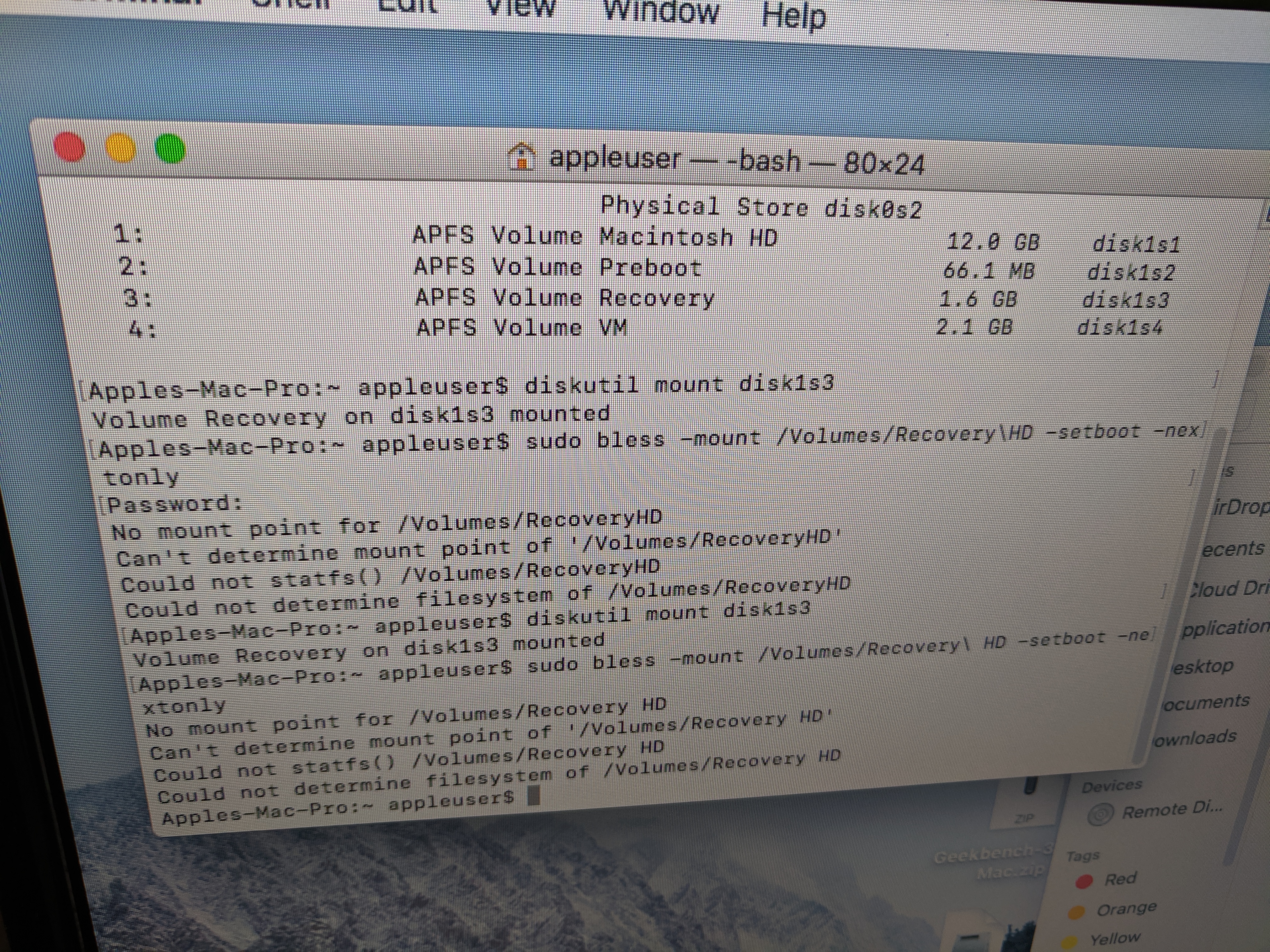
Task: Click the 'disk1s4' identifier
Action: [1120, 328]
